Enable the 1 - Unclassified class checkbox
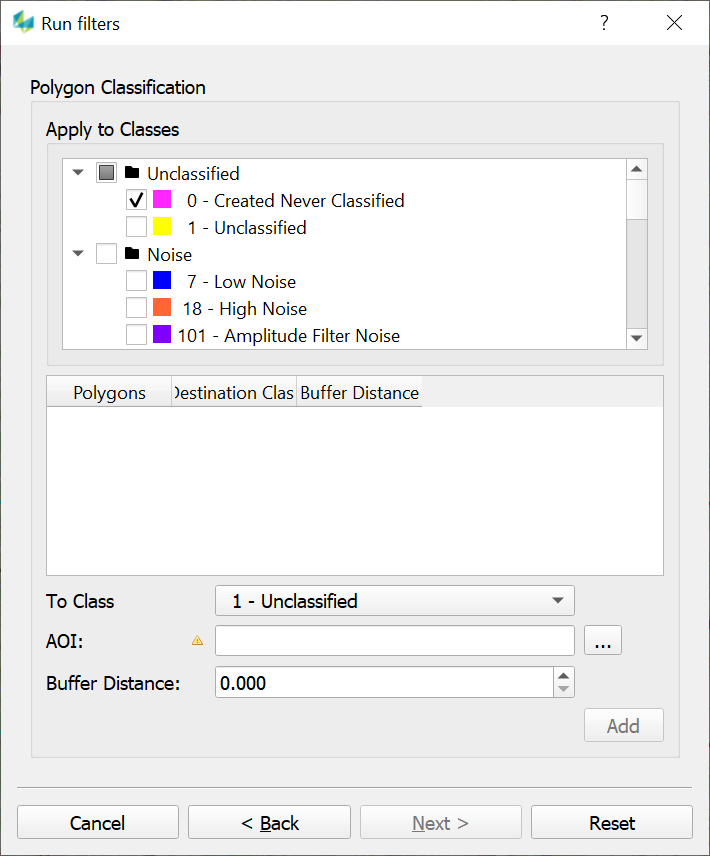This screenshot has height=856, width=710. coord(137,227)
